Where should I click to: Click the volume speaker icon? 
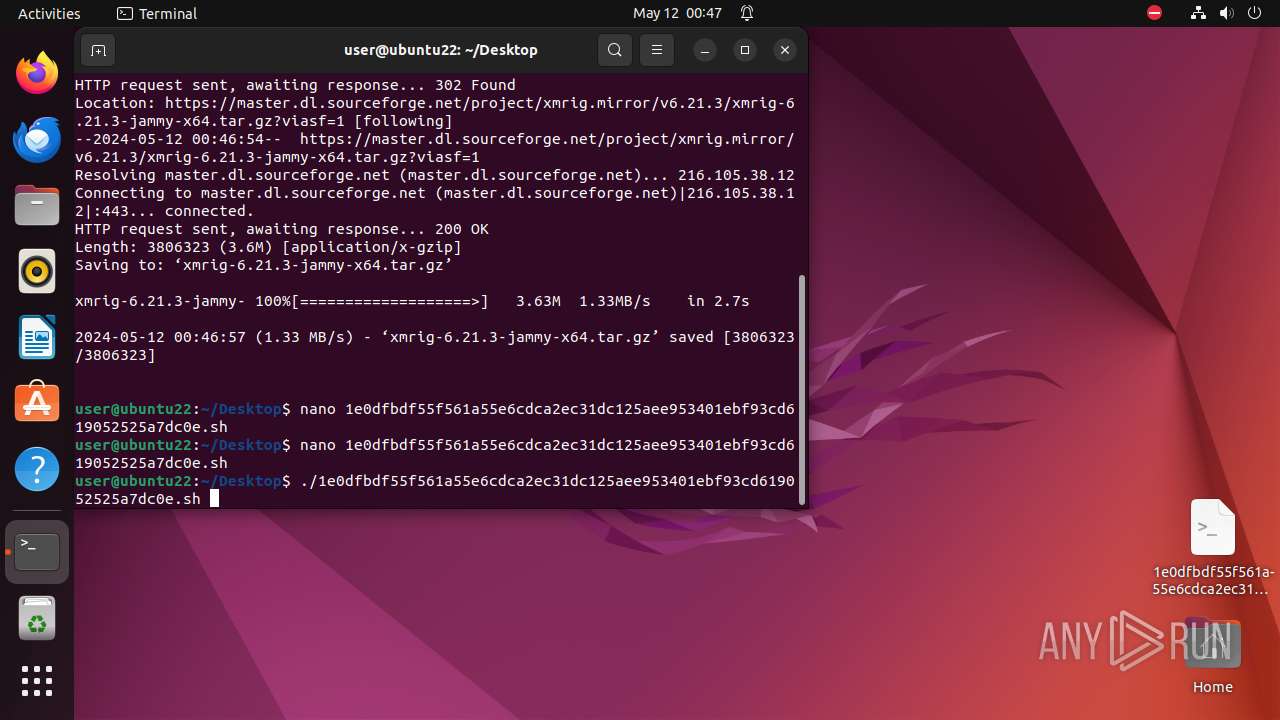[x=1227, y=13]
